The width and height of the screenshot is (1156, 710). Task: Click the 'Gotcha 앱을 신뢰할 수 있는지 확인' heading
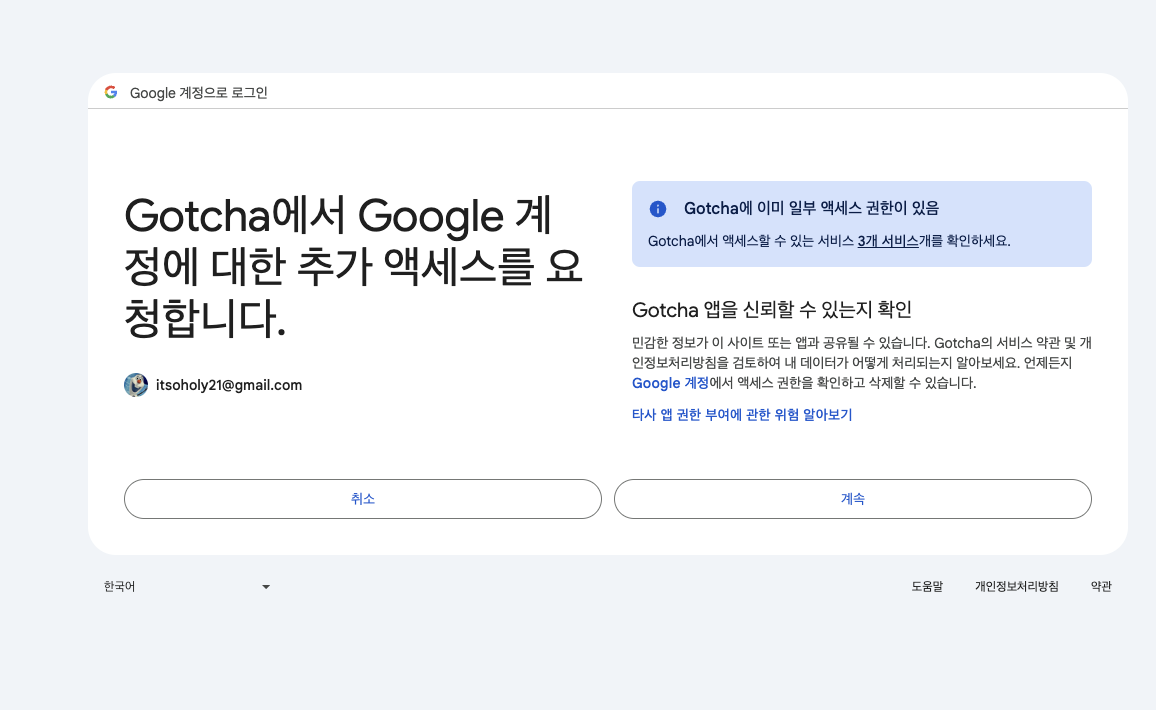pos(771,310)
